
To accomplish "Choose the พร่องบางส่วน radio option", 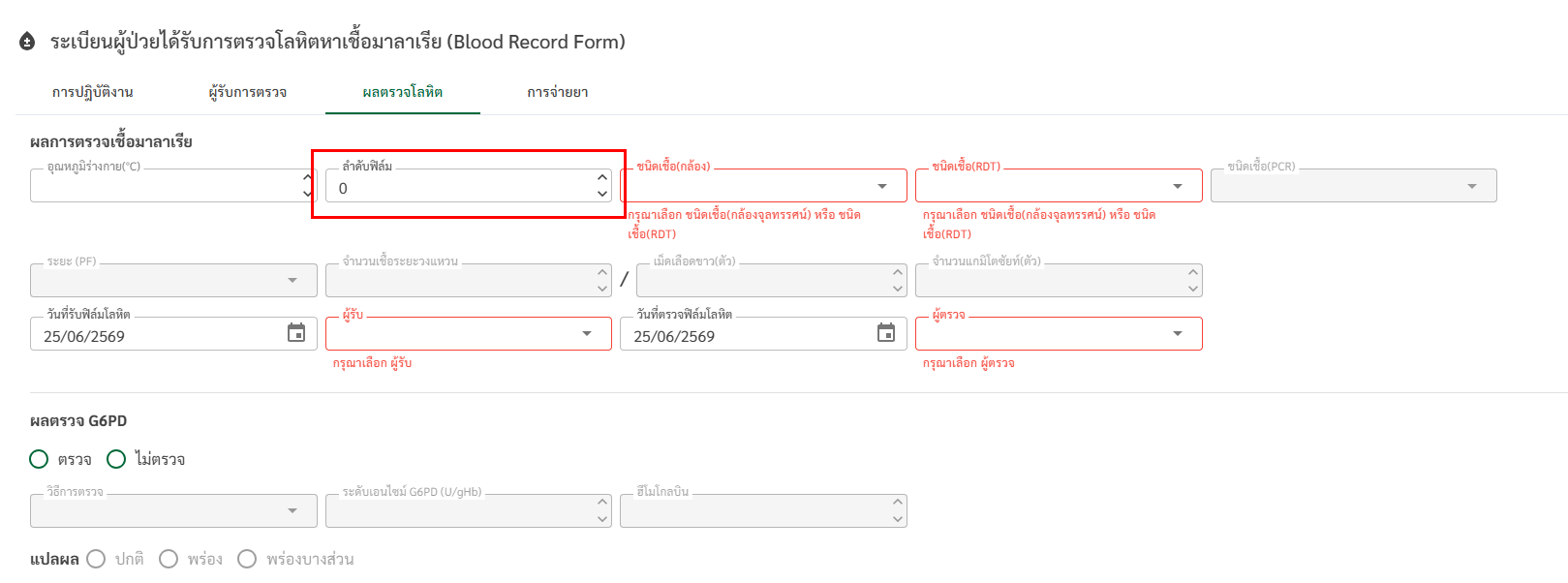I will tap(247, 559).
